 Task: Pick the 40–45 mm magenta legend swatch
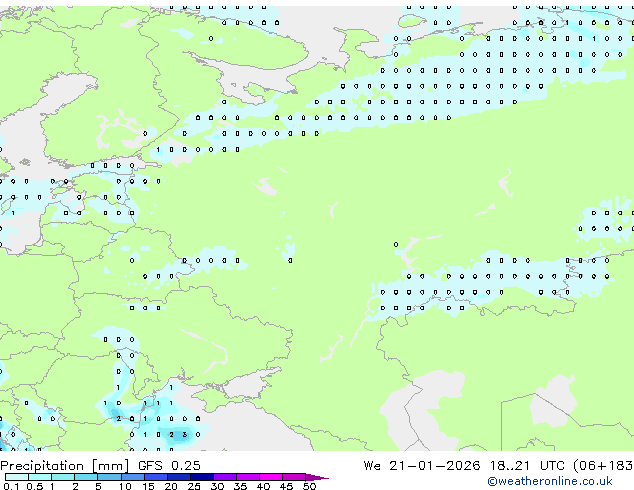pos(271,477)
